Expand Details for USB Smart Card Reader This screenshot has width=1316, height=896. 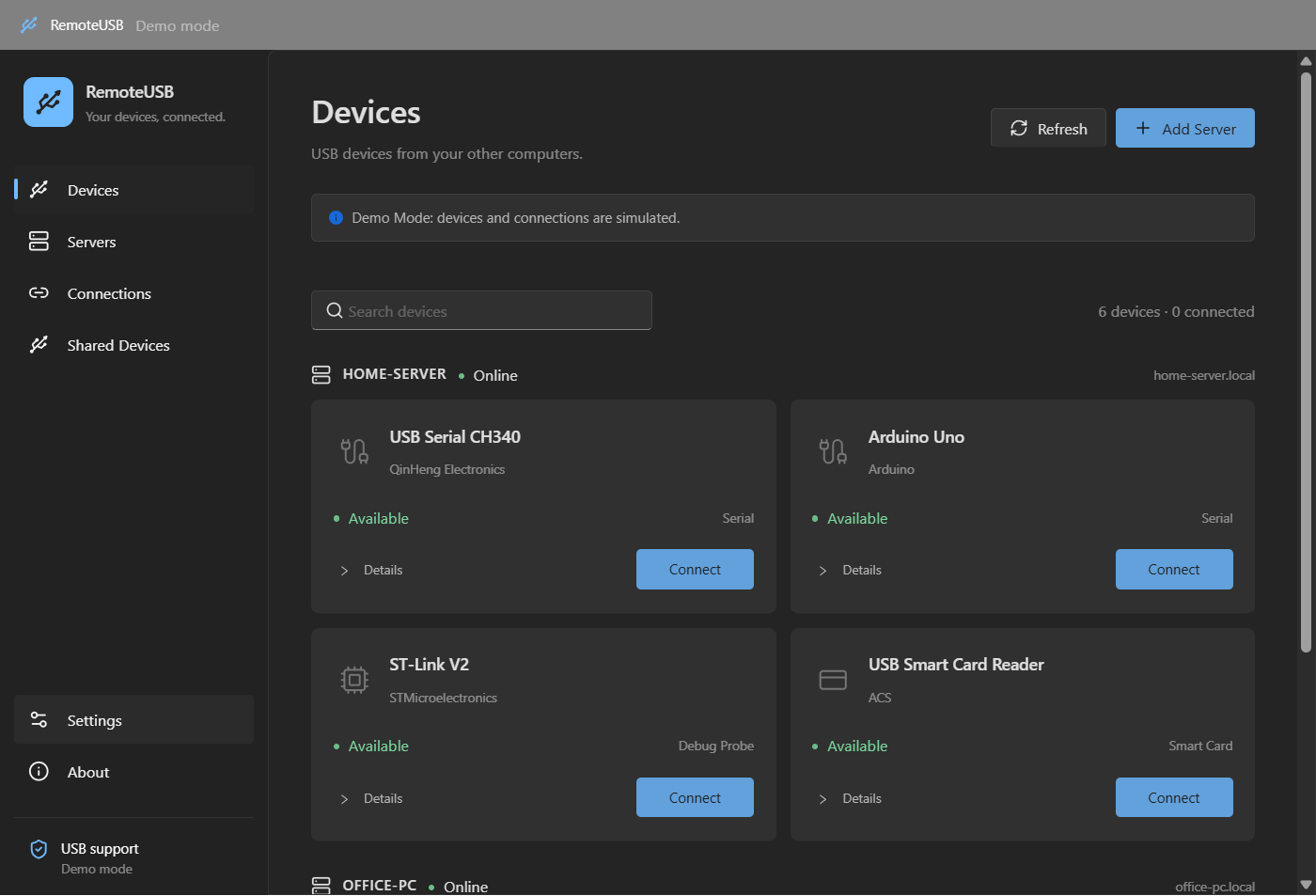(850, 799)
